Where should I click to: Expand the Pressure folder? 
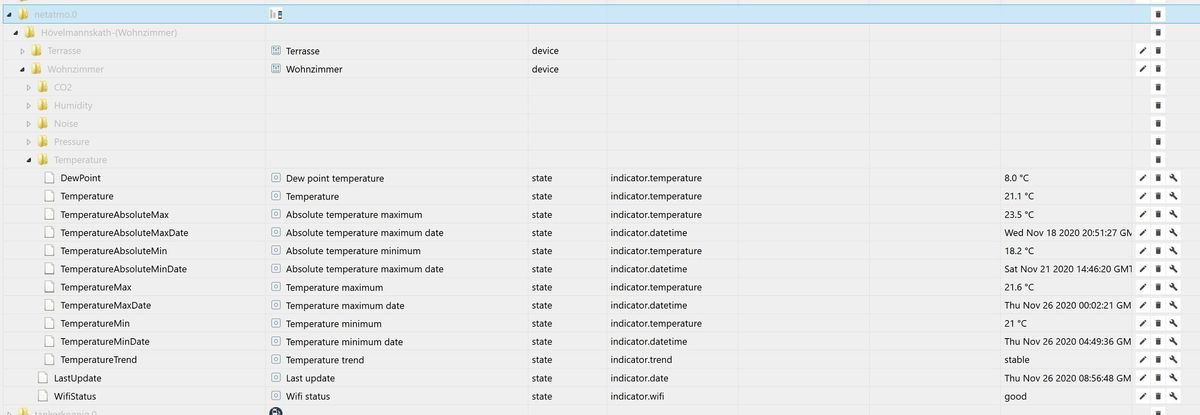[29, 141]
